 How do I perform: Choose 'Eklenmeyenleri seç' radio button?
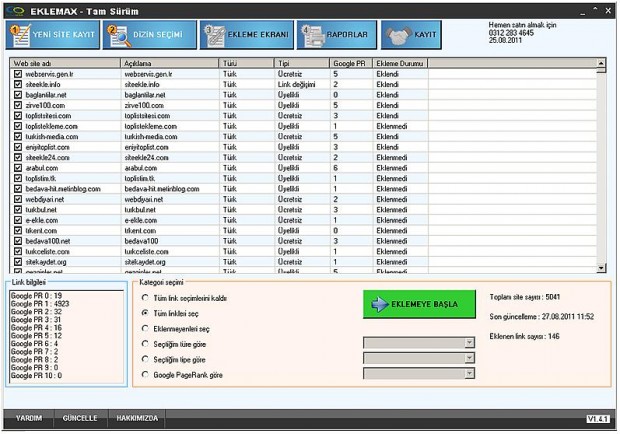tap(146, 327)
